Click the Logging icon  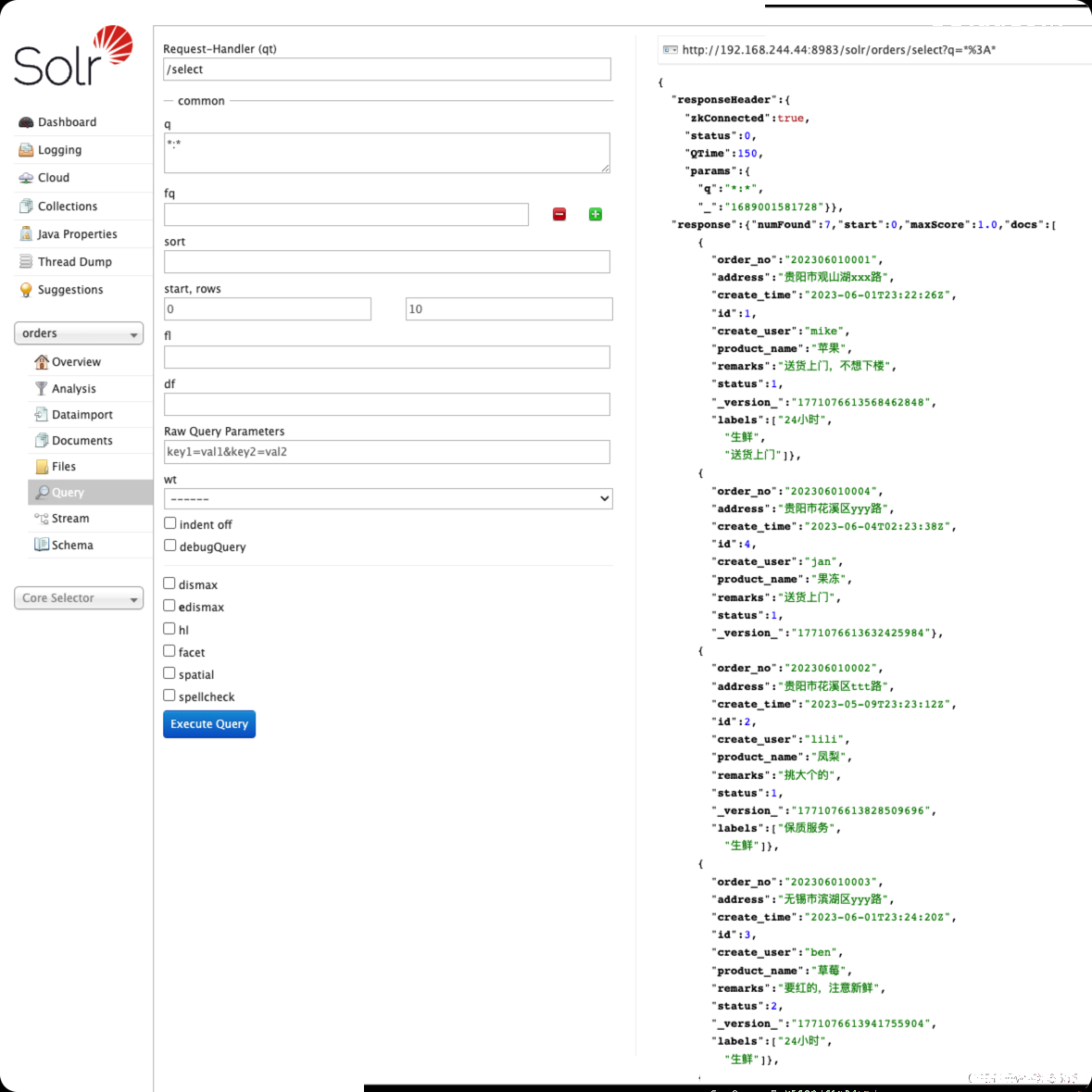click(26, 150)
